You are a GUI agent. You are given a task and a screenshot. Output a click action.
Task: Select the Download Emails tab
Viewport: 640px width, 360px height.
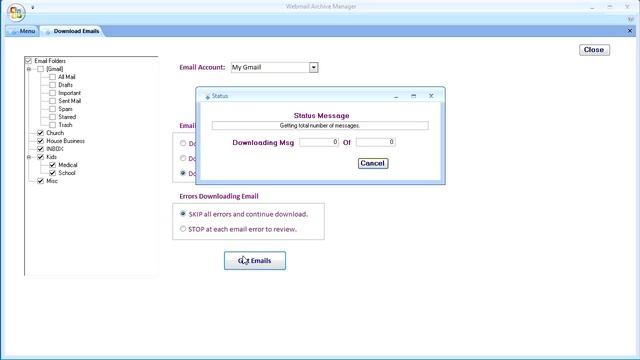pos(72,31)
